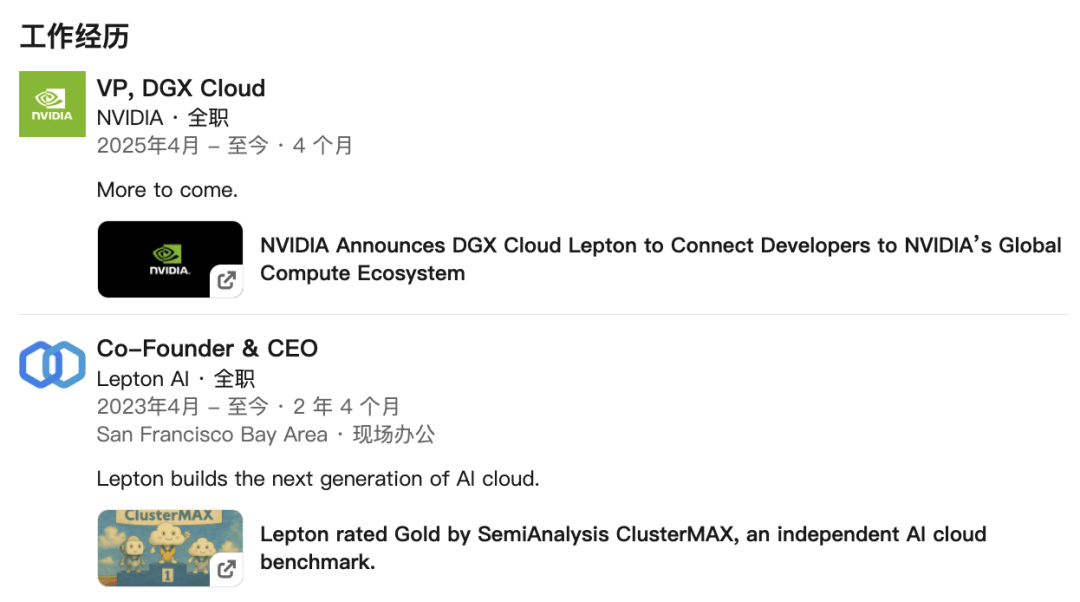
Task: Open Lepton rated Gold by SemiAnalysis link
Action: coord(623,548)
